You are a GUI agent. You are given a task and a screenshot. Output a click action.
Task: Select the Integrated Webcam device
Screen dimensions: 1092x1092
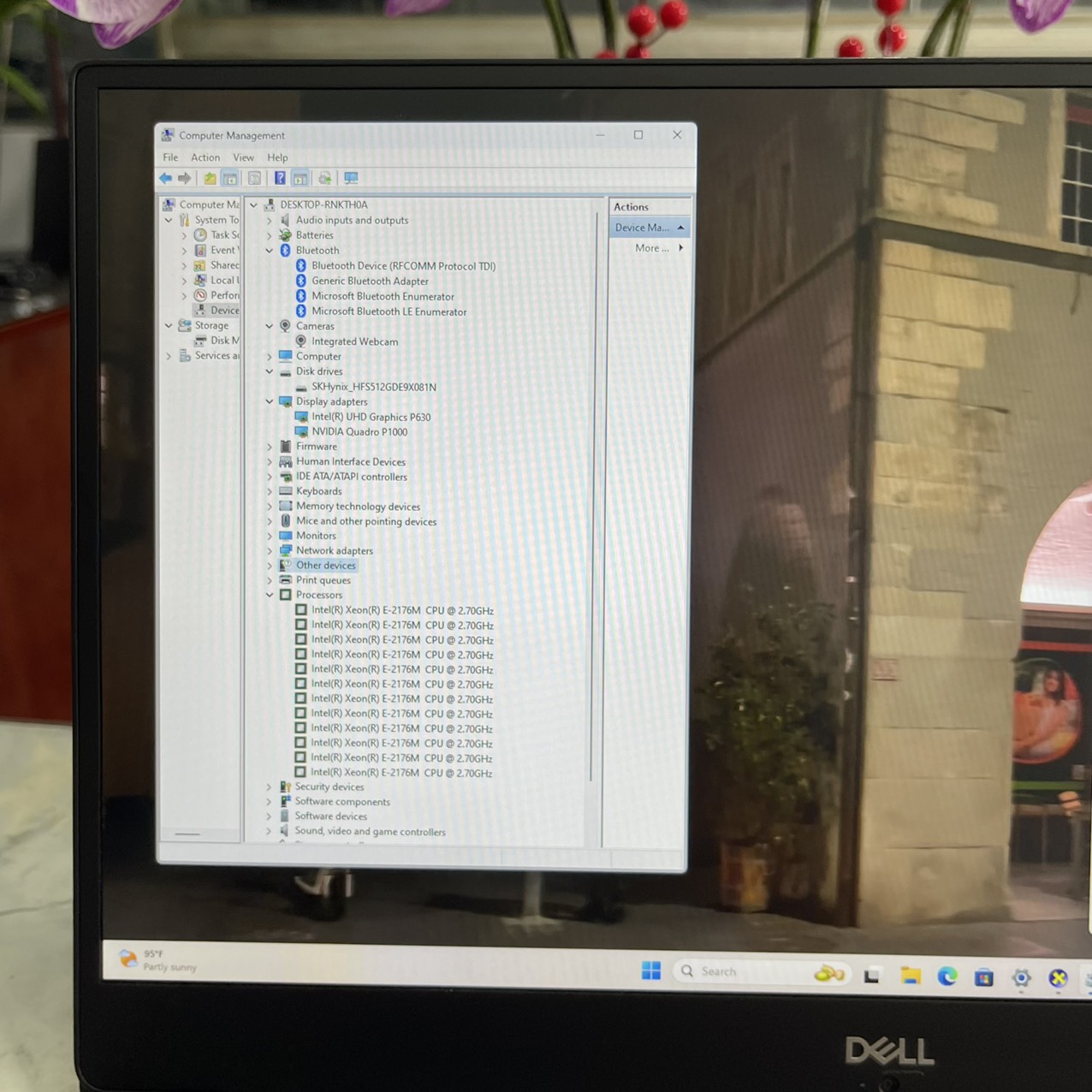(x=354, y=341)
